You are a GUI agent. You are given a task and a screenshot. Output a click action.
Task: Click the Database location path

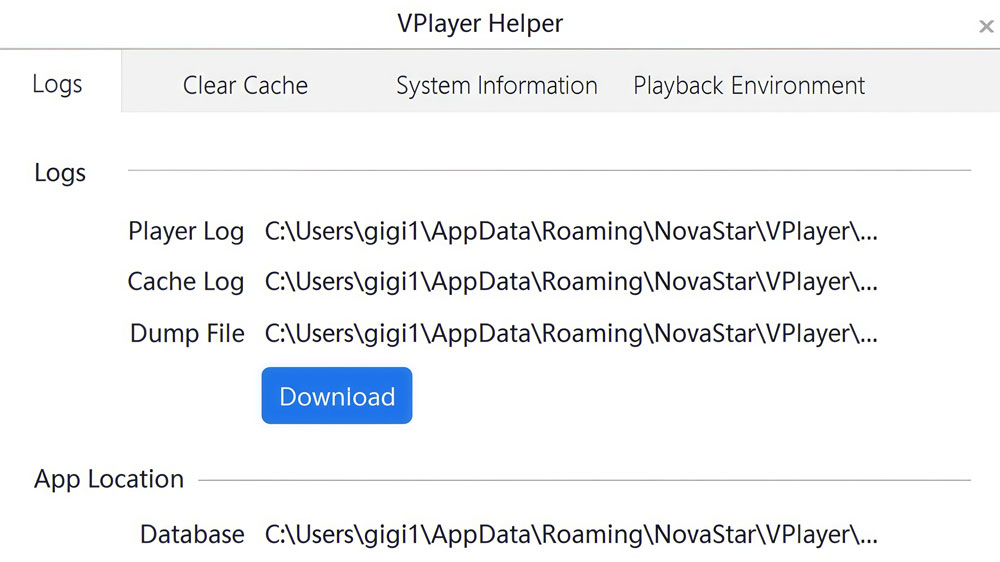coord(570,535)
